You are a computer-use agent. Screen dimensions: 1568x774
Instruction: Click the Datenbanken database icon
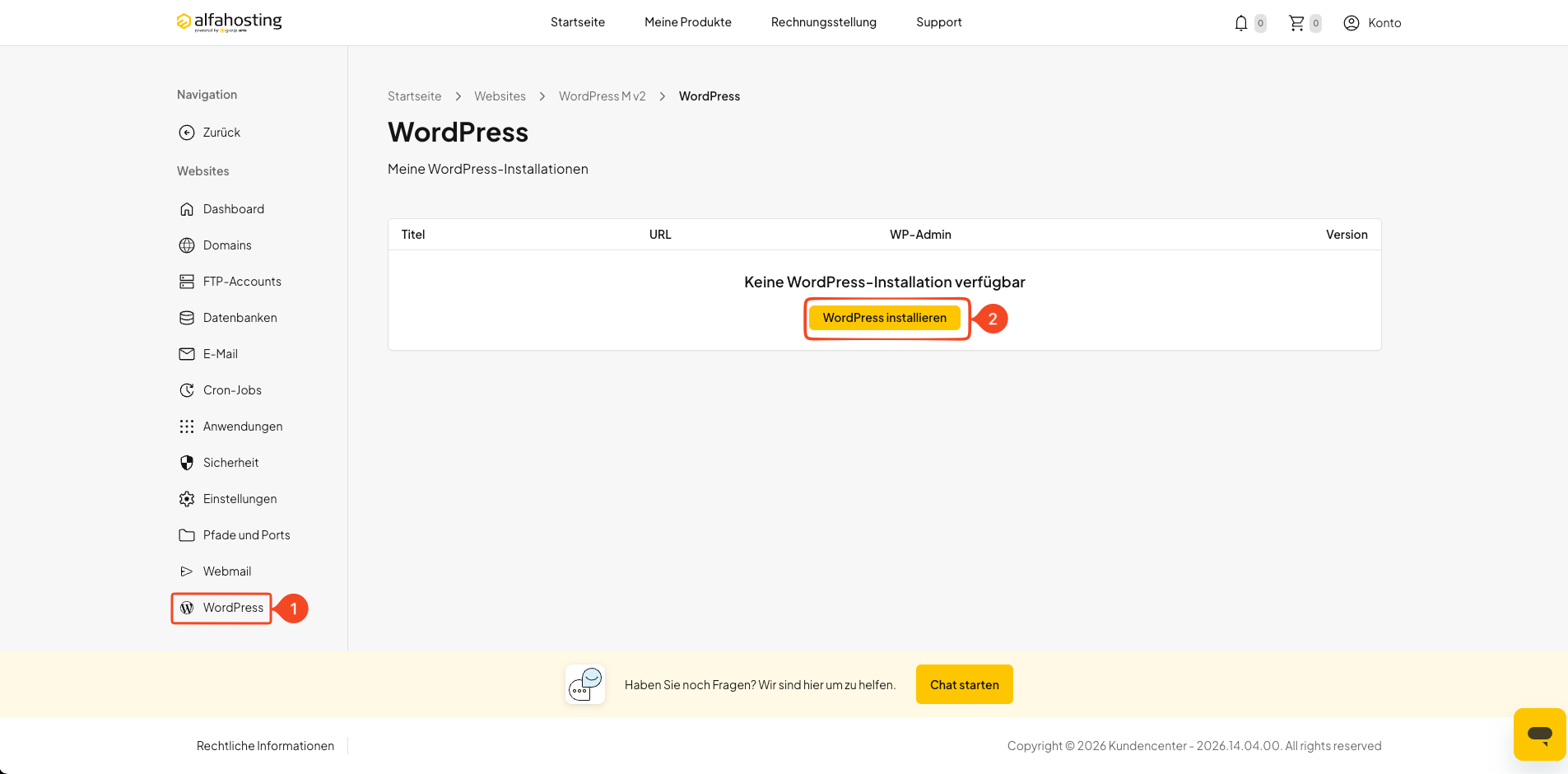point(187,318)
